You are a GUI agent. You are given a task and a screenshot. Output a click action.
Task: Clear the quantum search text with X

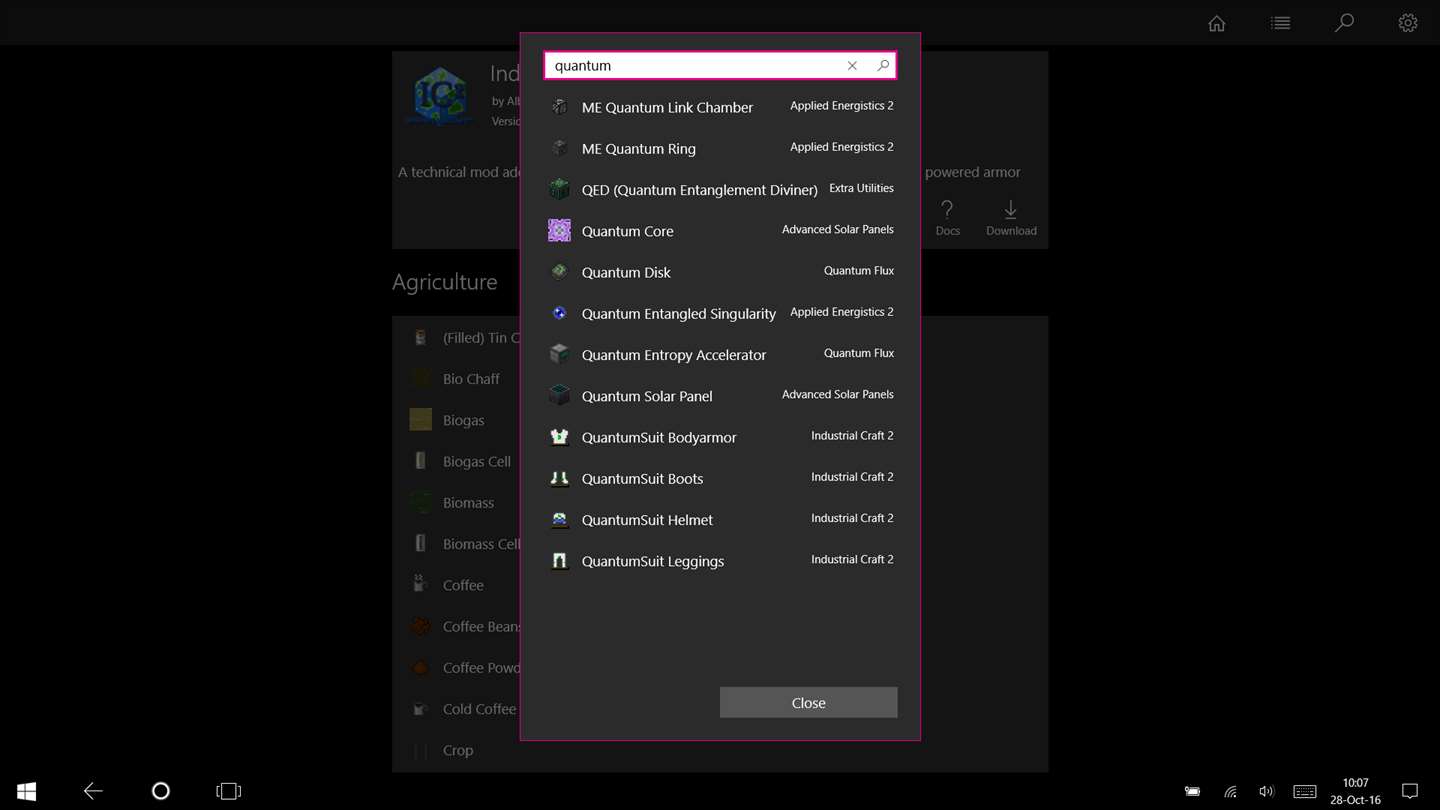click(x=852, y=65)
